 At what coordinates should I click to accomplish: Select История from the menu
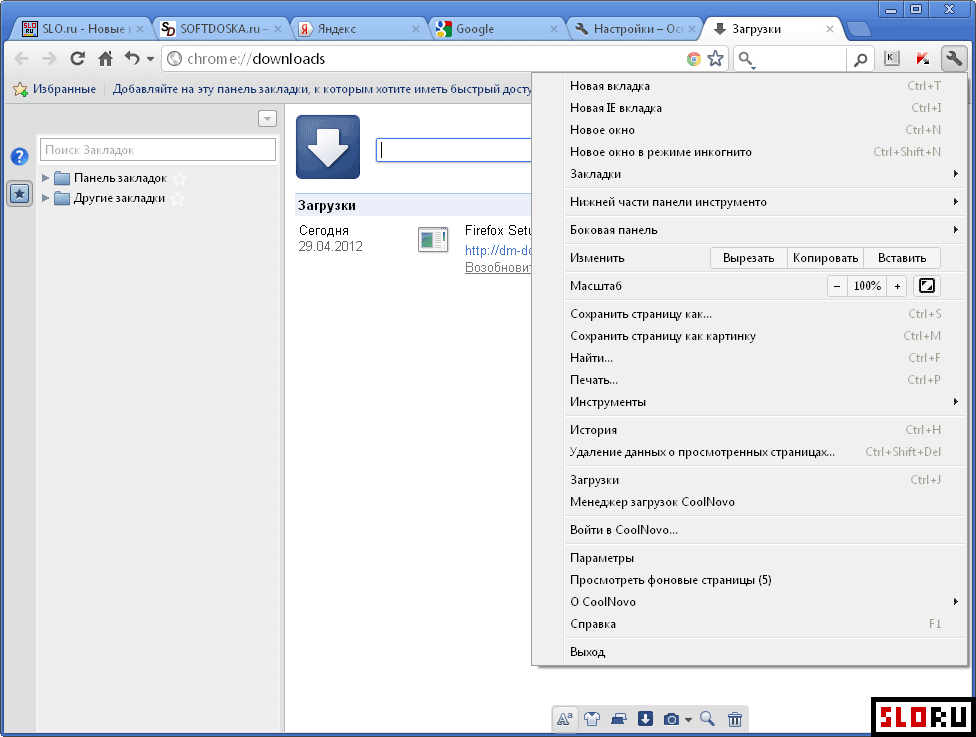766,430
